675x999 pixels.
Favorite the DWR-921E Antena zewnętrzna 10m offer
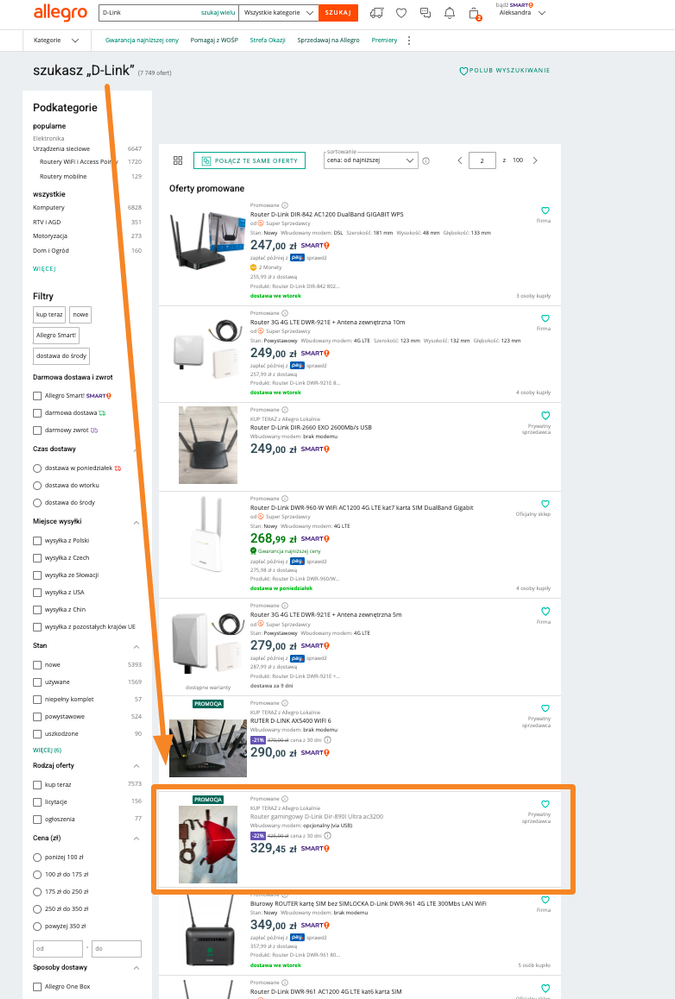coord(545,318)
